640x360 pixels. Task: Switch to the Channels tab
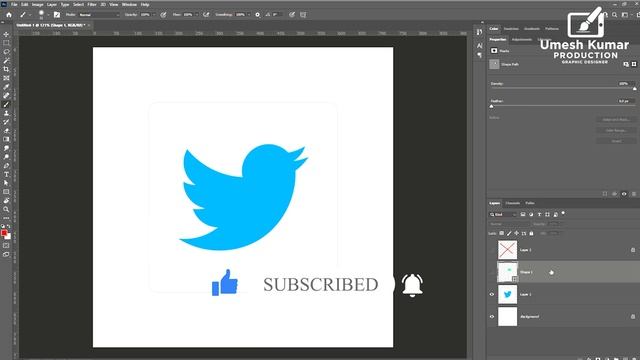pyautogui.click(x=513, y=203)
